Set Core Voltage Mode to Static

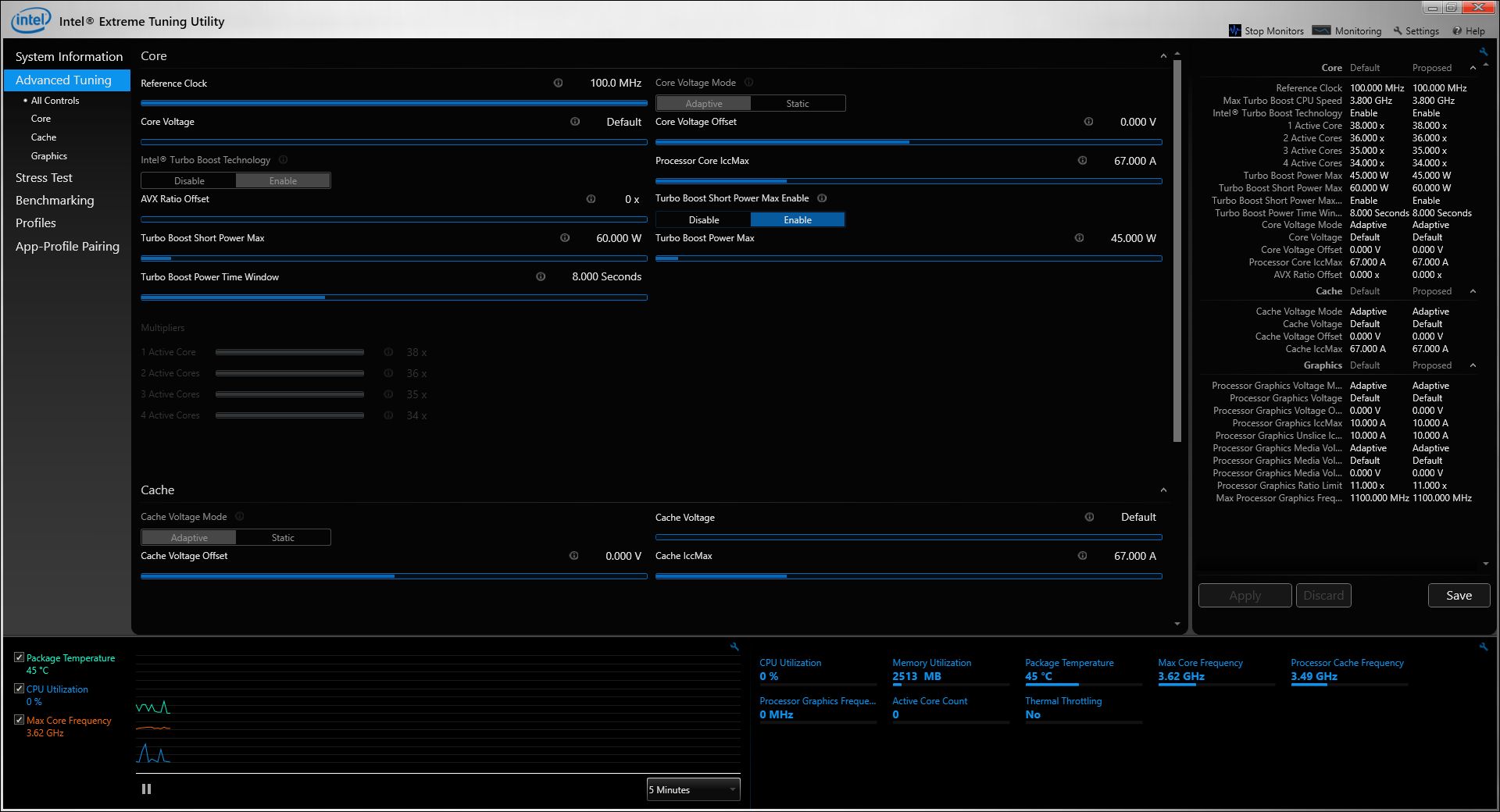[x=798, y=103]
